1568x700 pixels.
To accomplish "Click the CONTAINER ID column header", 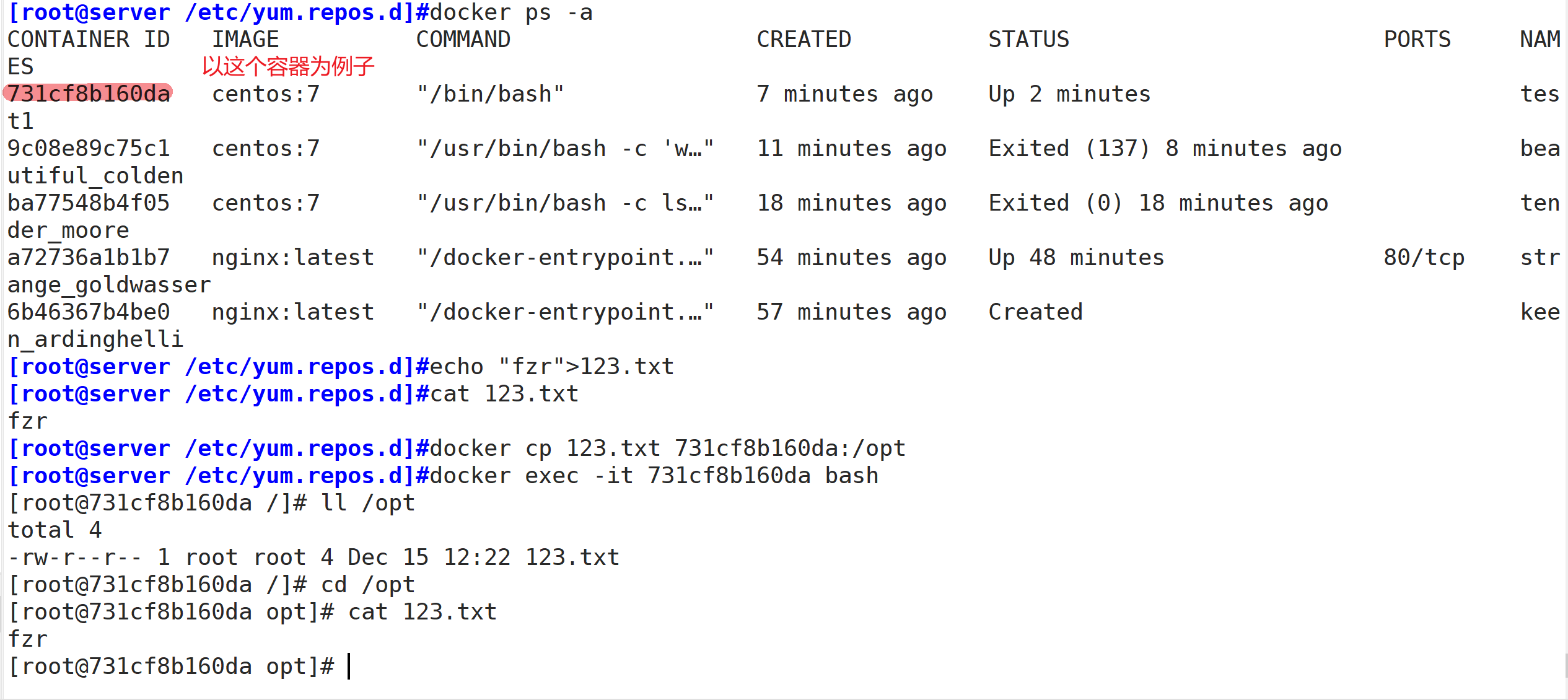I will (x=89, y=40).
